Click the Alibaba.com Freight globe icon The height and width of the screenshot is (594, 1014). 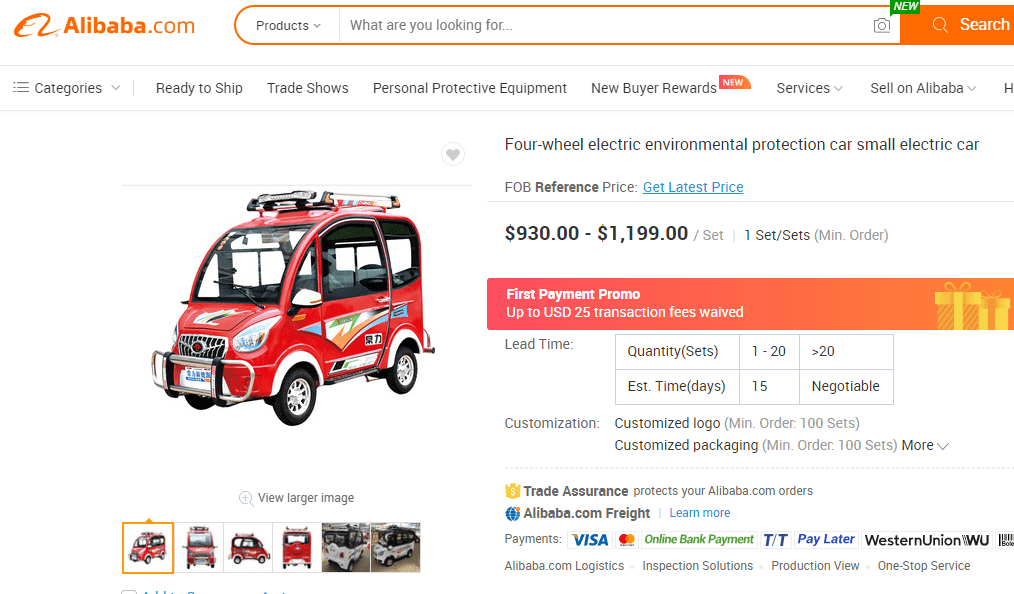(513, 513)
